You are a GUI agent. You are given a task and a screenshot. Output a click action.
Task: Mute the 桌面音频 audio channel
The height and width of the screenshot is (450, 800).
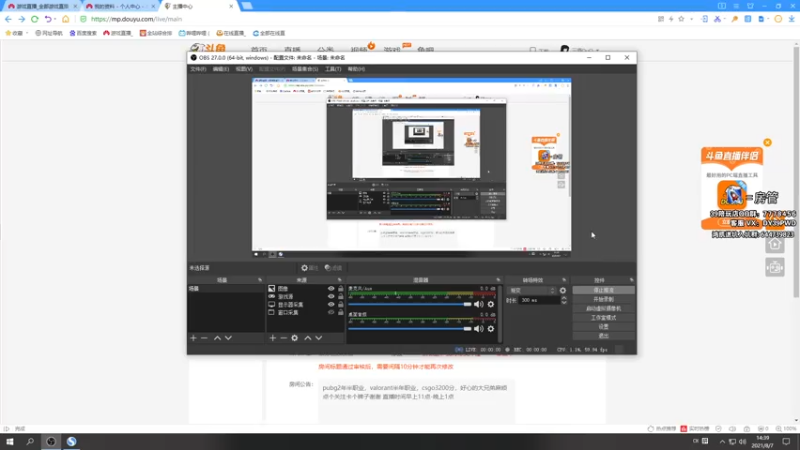point(479,329)
